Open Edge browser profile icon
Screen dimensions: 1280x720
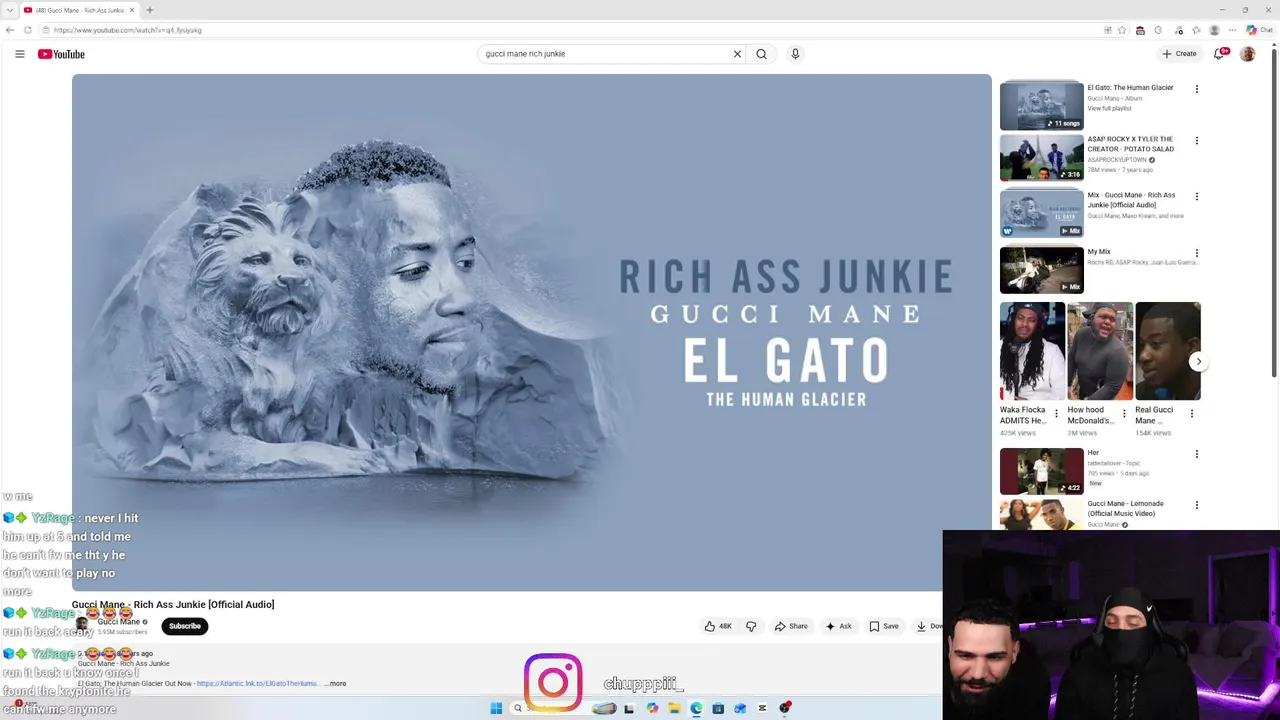(x=1214, y=30)
